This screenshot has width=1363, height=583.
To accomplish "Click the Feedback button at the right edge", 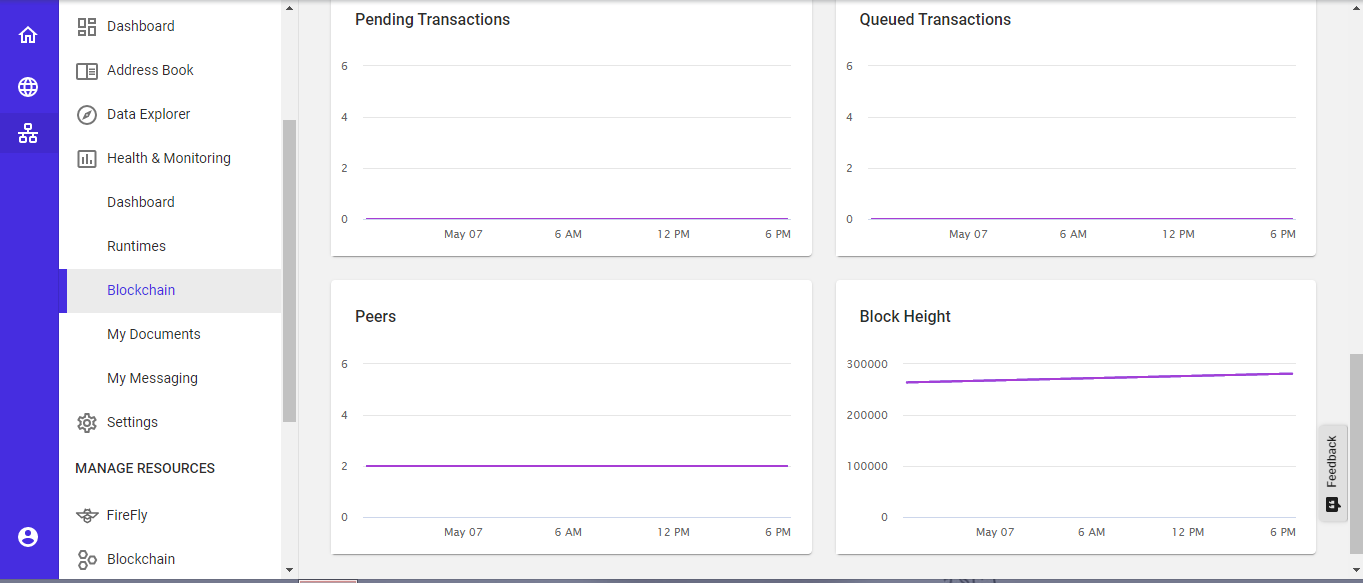I will 1332,473.
